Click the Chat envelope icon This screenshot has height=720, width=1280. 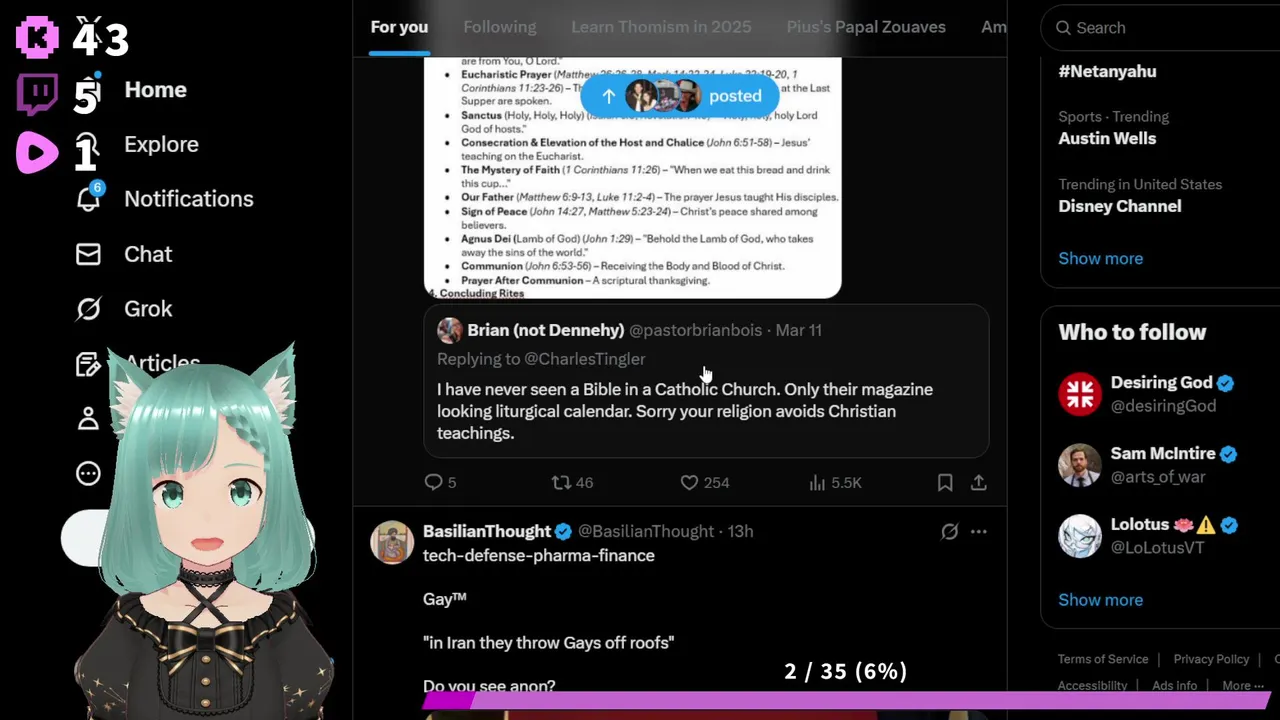pos(88,254)
